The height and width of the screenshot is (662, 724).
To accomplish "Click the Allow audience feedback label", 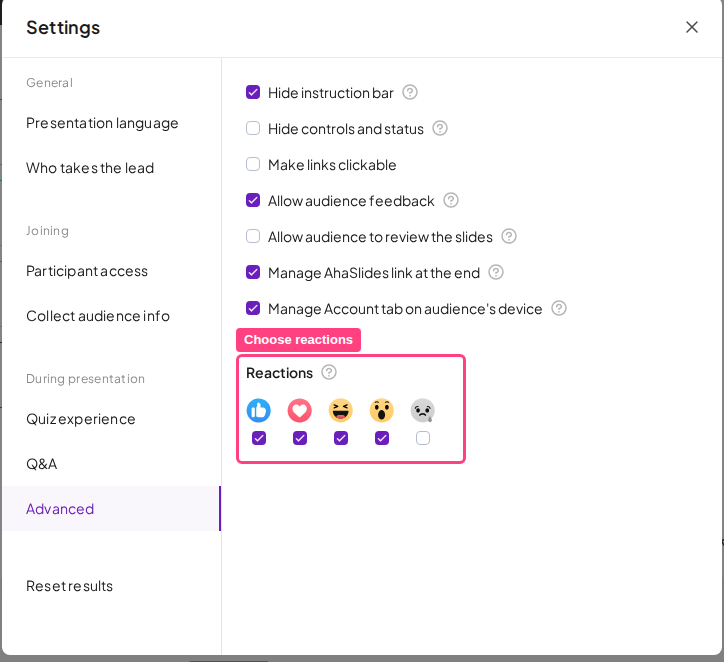I will tap(351, 201).
